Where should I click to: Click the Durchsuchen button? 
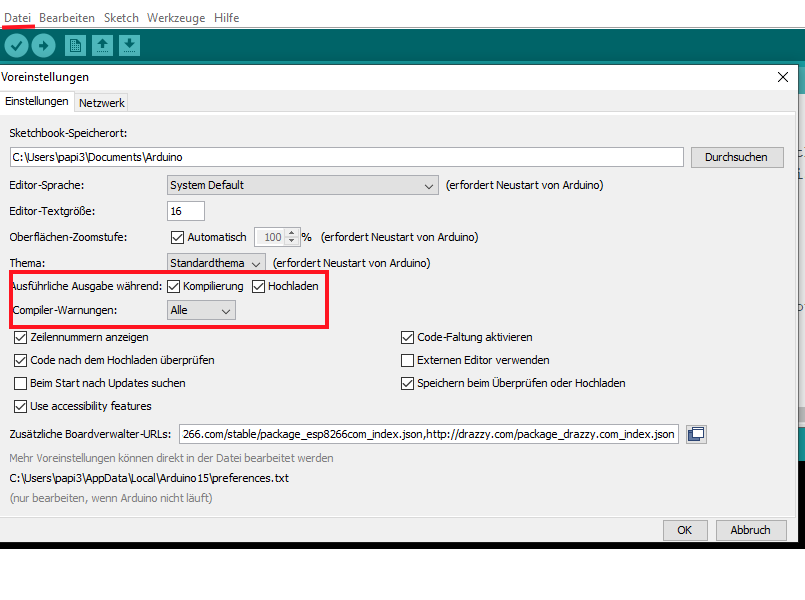click(x=736, y=157)
